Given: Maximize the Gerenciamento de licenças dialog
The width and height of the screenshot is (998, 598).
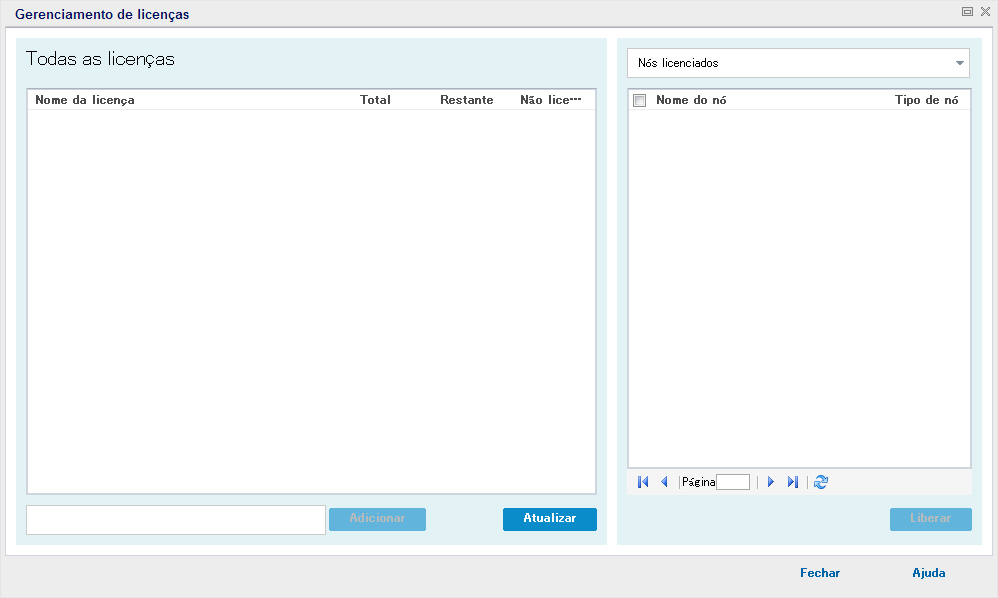Looking at the screenshot, I should click(967, 11).
